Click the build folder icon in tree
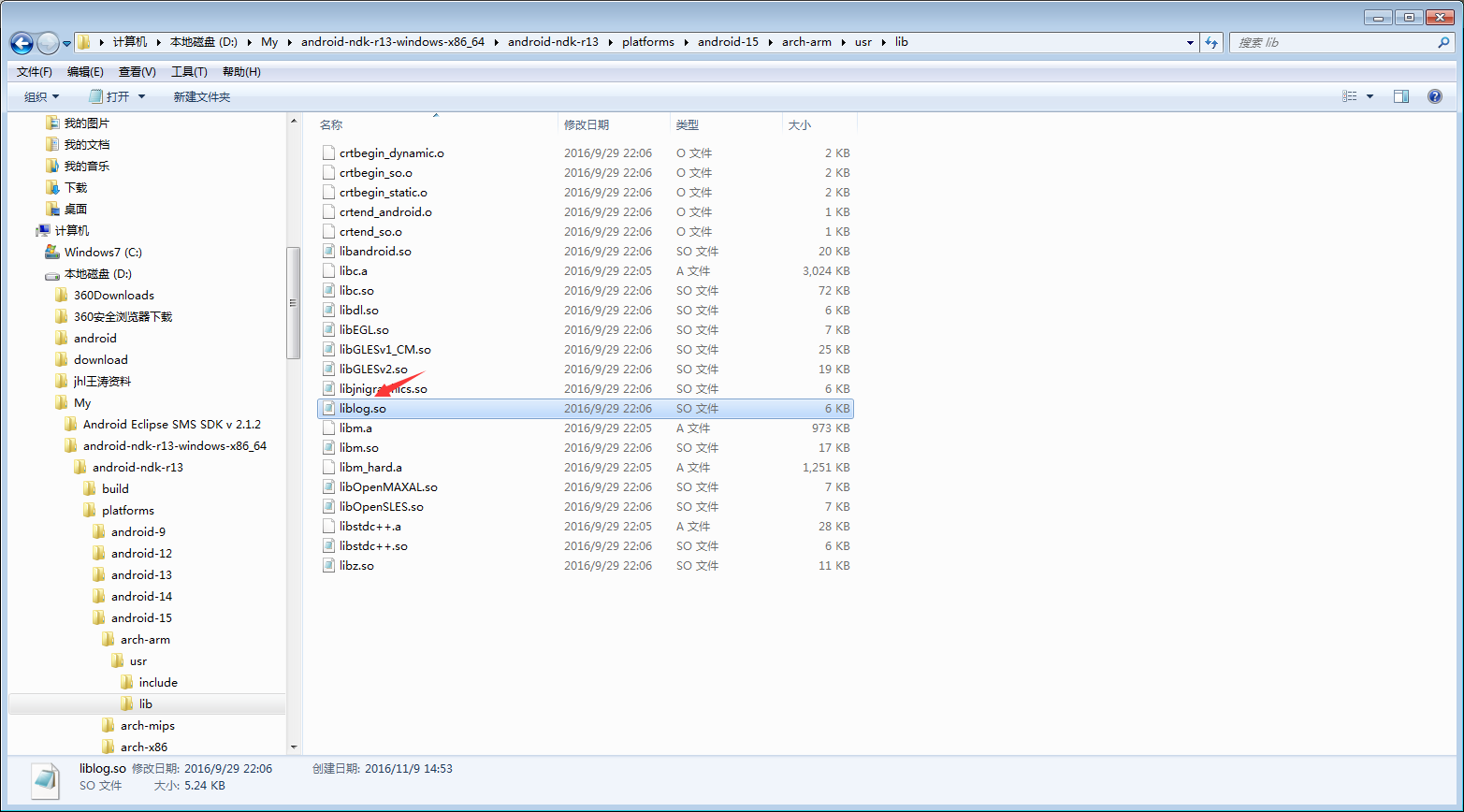 coord(90,488)
